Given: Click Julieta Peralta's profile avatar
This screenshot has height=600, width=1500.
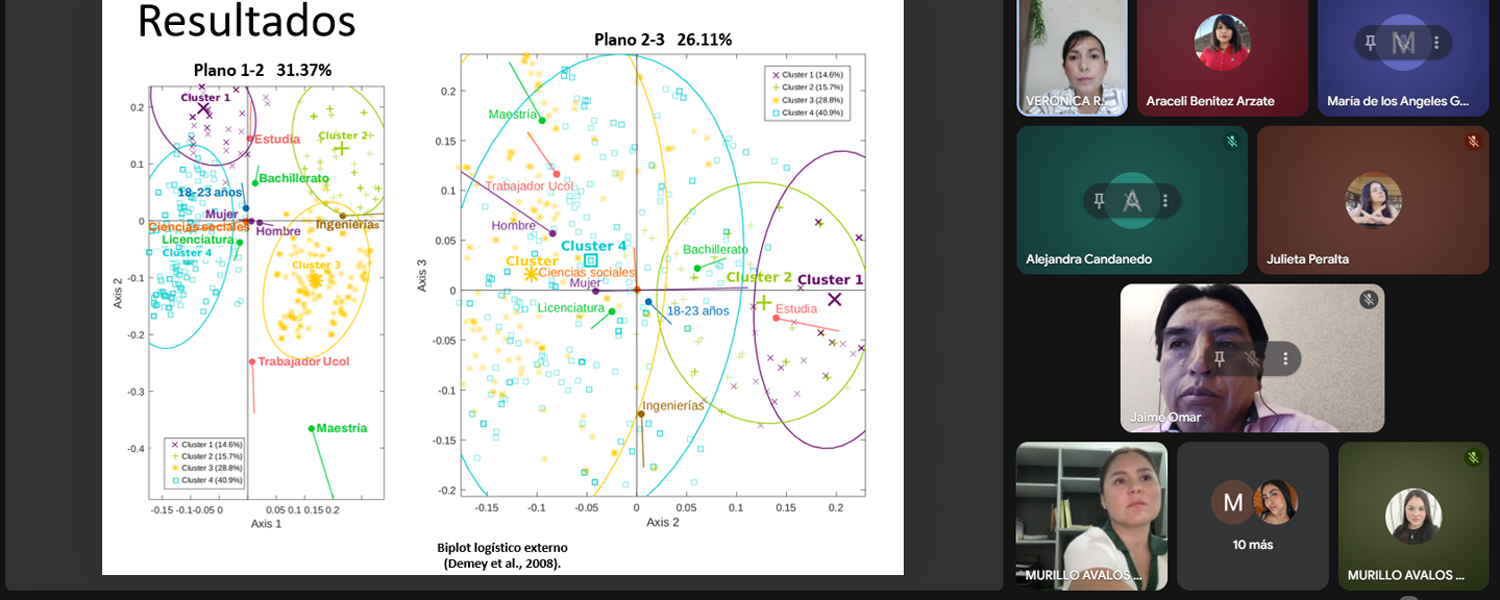Looking at the screenshot, I should point(1372,200).
